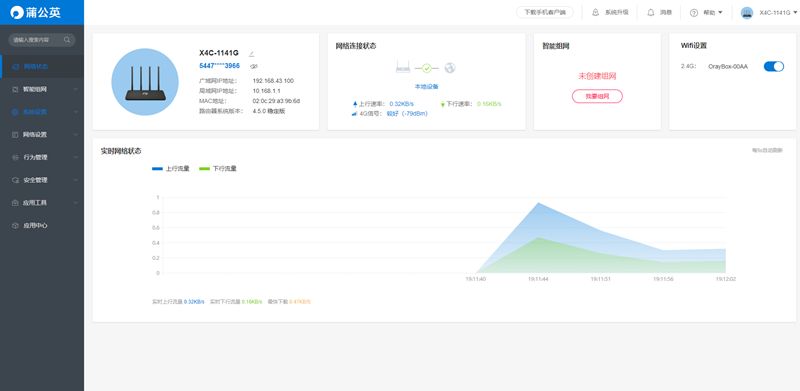Click the SN number 5447****3966
The width and height of the screenshot is (800, 391).
click(x=219, y=66)
